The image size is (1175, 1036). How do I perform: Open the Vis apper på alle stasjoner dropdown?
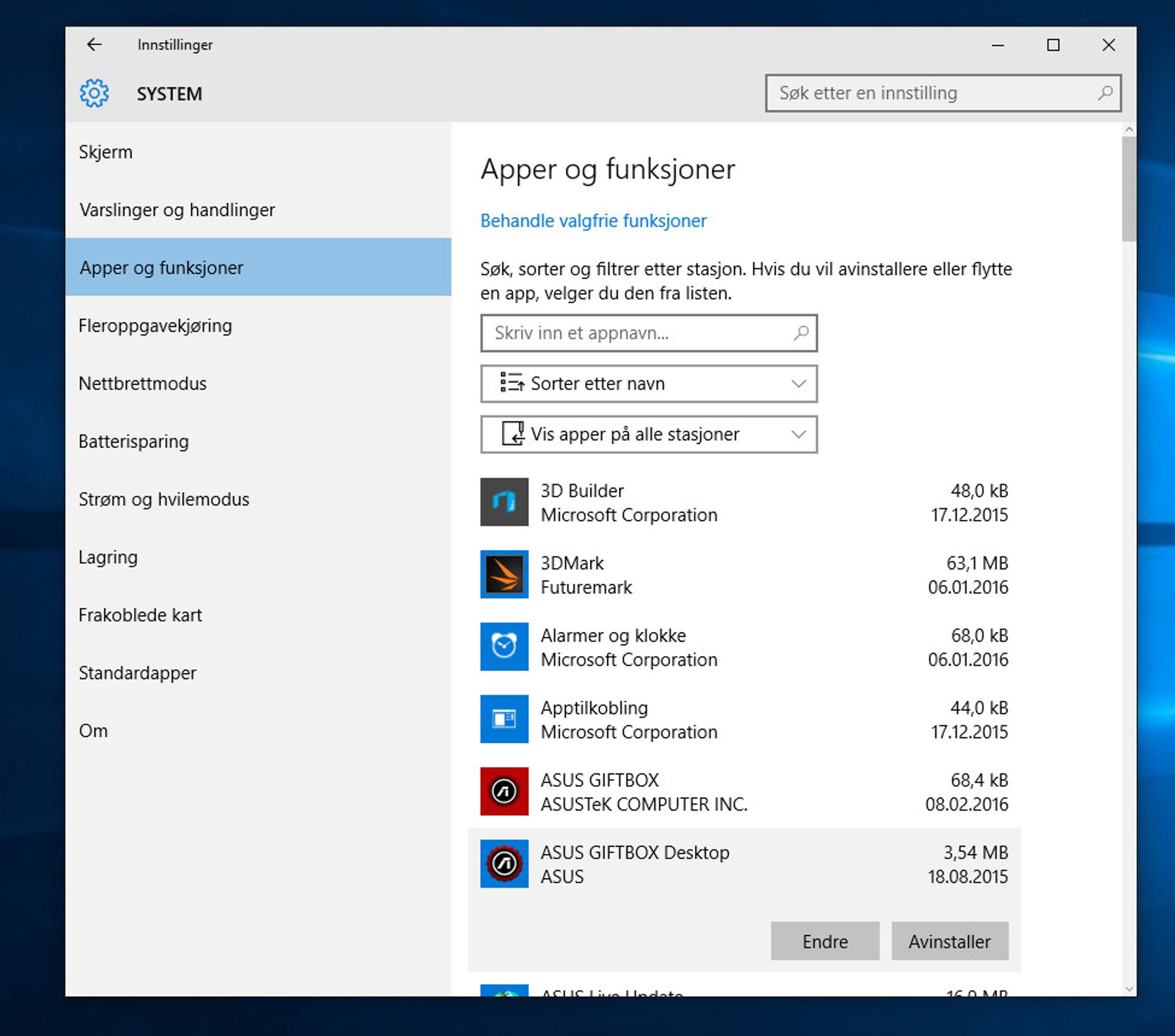click(649, 434)
